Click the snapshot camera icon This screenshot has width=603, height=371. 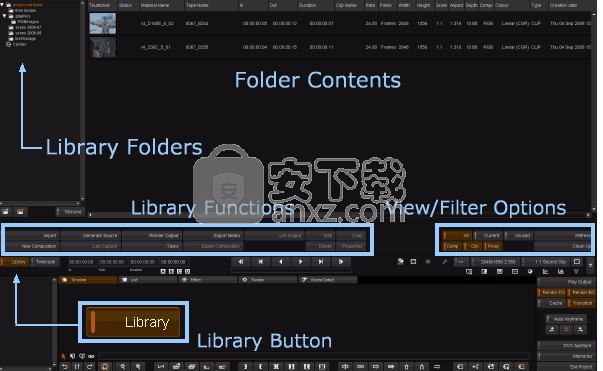point(400,262)
